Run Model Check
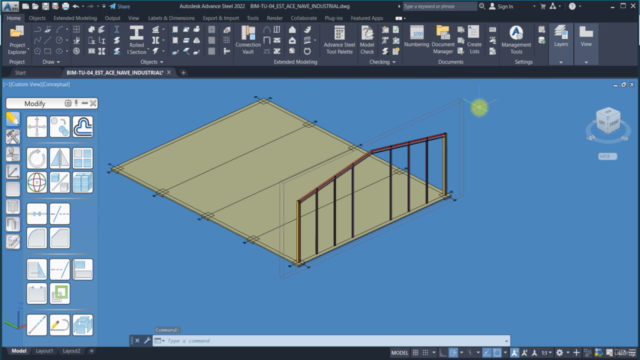 tap(367, 40)
